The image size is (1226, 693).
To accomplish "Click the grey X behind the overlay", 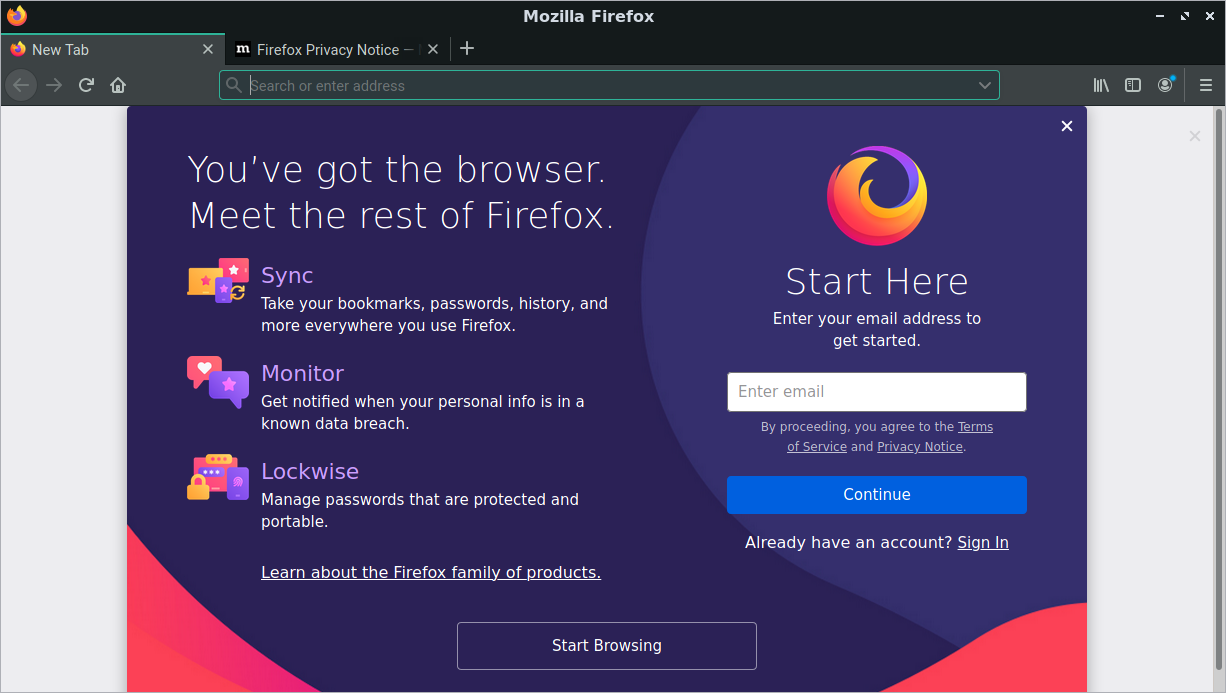I will [x=1195, y=136].
